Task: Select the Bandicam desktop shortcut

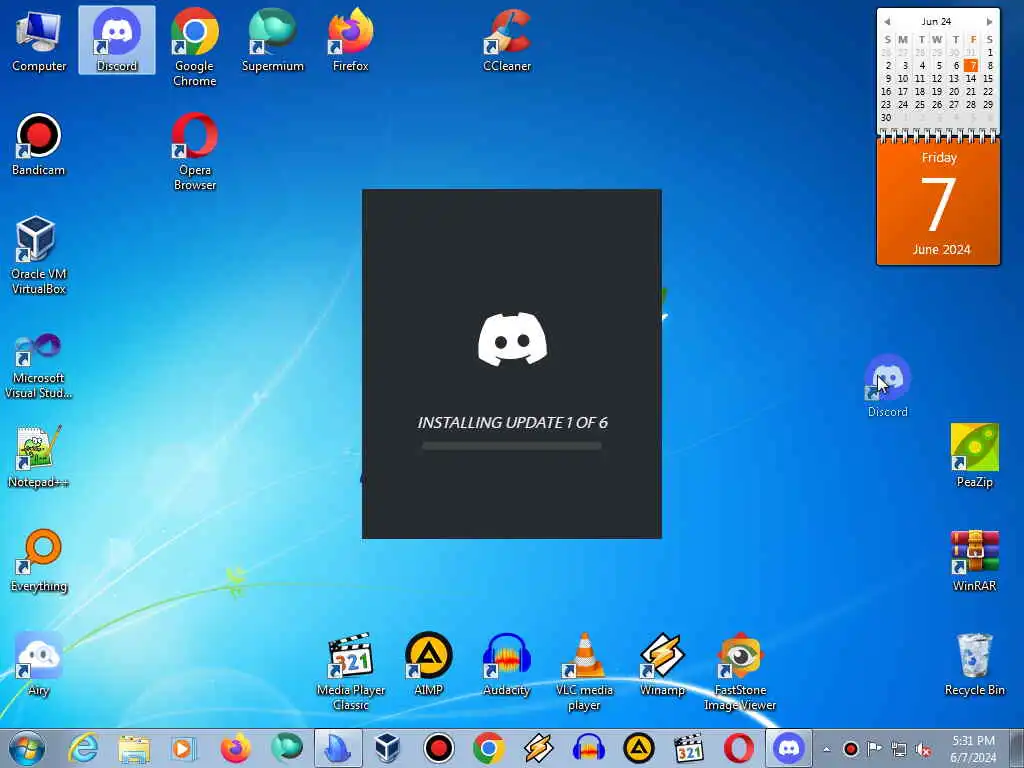Action: tap(39, 144)
